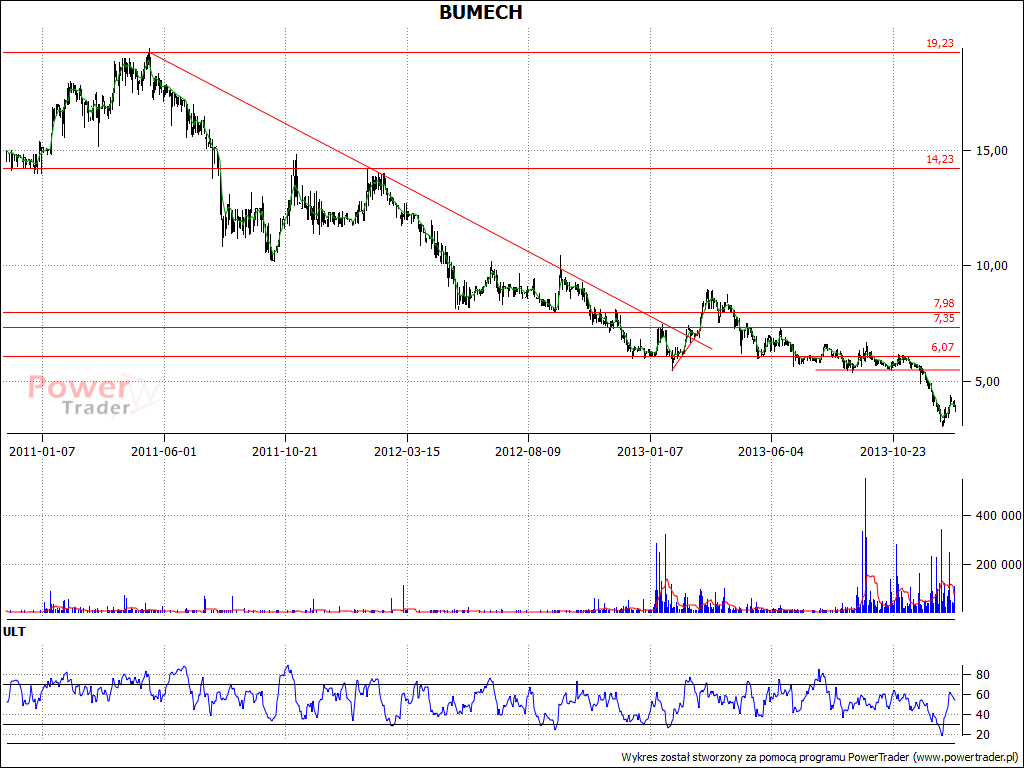Select the 6,07 support level label

click(942, 347)
